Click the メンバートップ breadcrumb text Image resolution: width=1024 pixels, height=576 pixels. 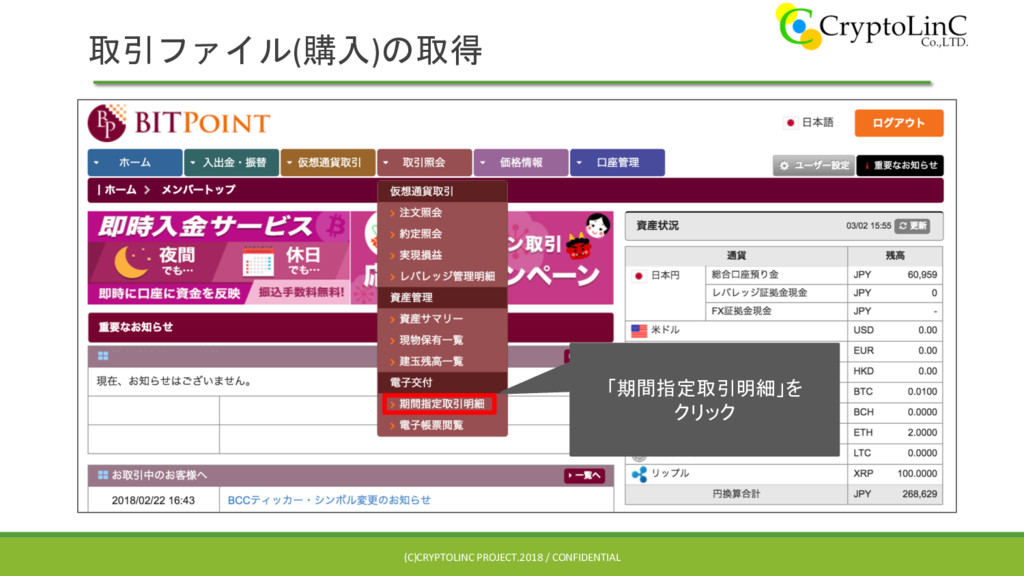point(198,190)
